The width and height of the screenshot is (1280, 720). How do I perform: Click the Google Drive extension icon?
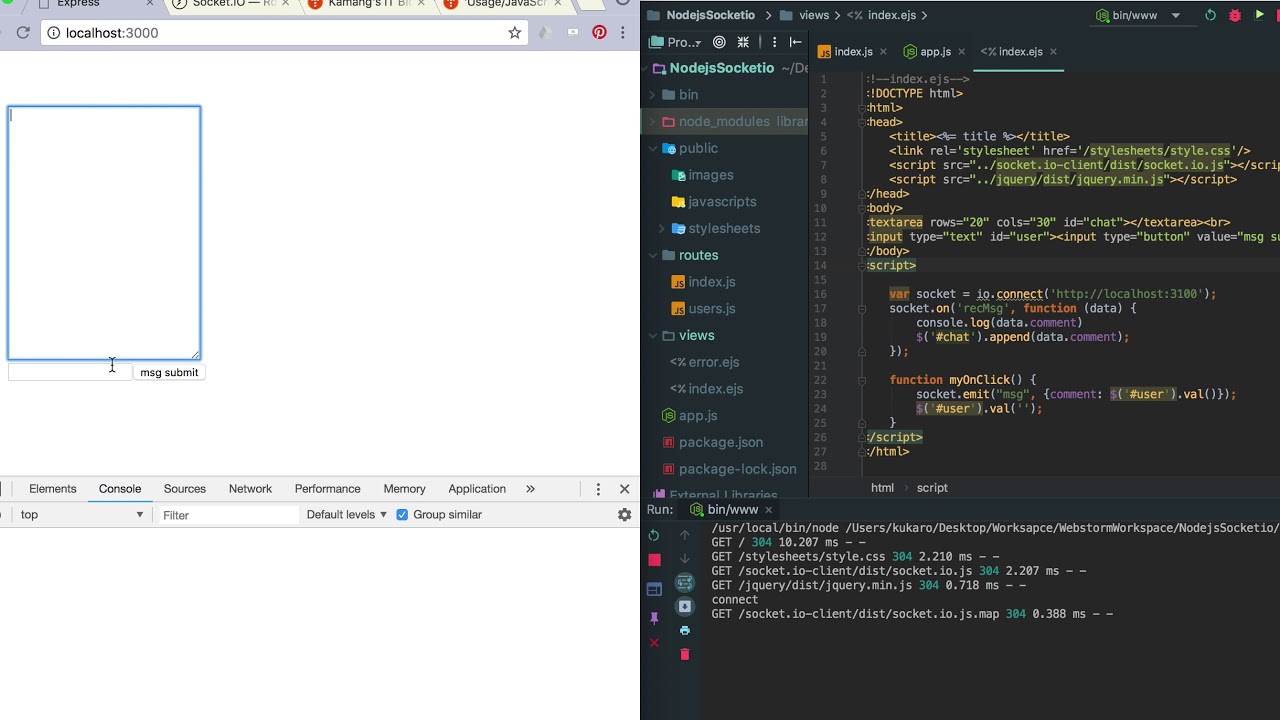coord(545,33)
